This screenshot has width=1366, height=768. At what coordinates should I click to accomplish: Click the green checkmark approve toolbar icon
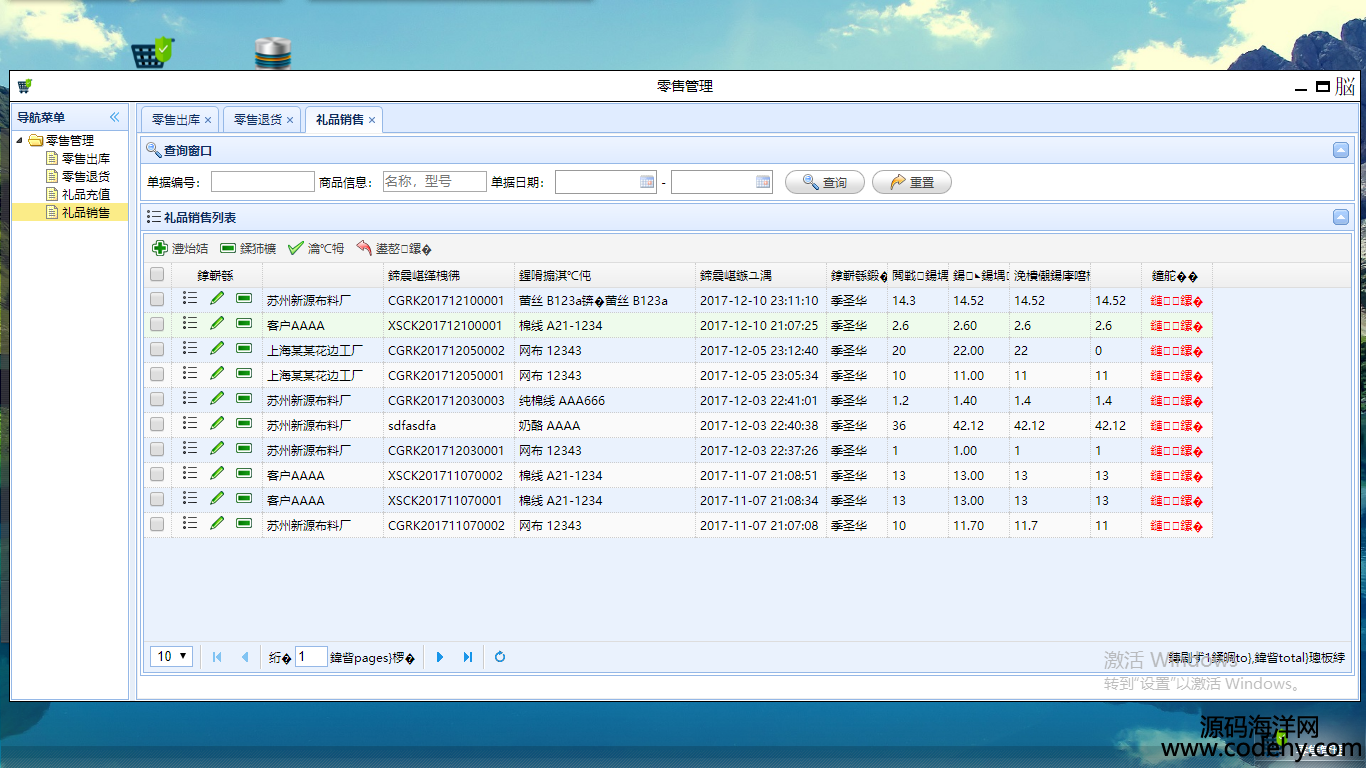coord(295,248)
